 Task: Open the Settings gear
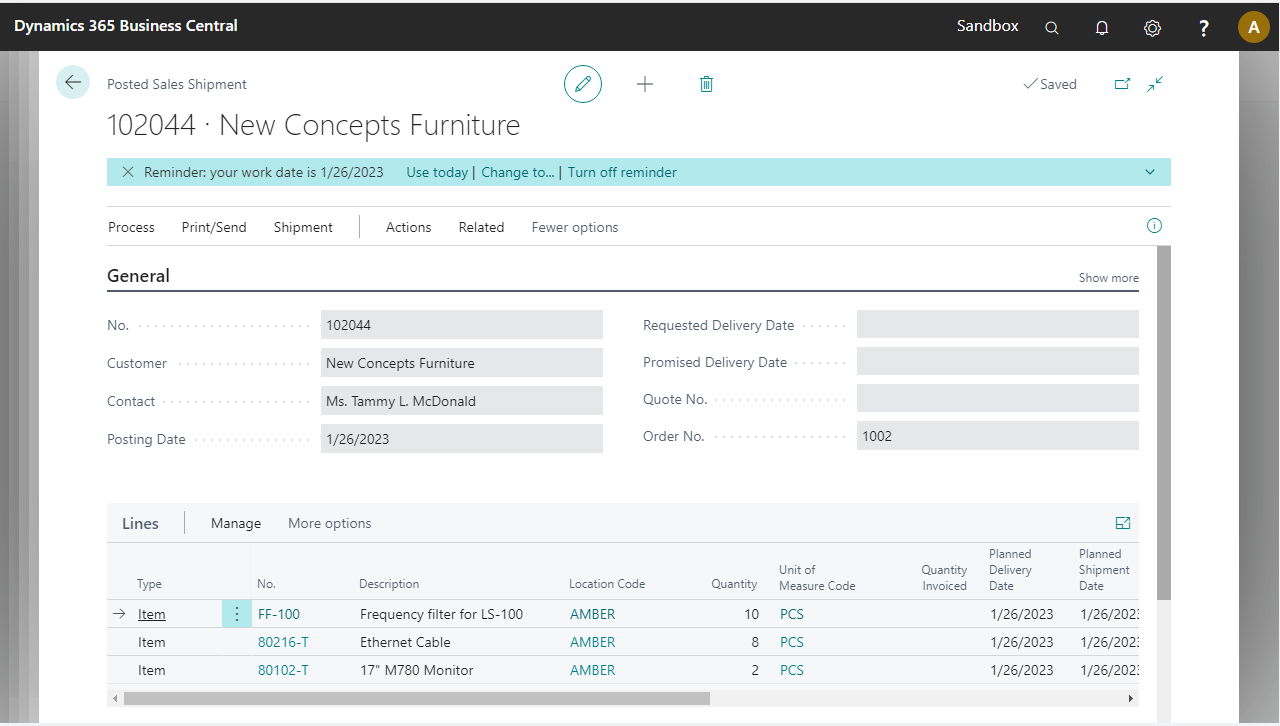click(1152, 28)
